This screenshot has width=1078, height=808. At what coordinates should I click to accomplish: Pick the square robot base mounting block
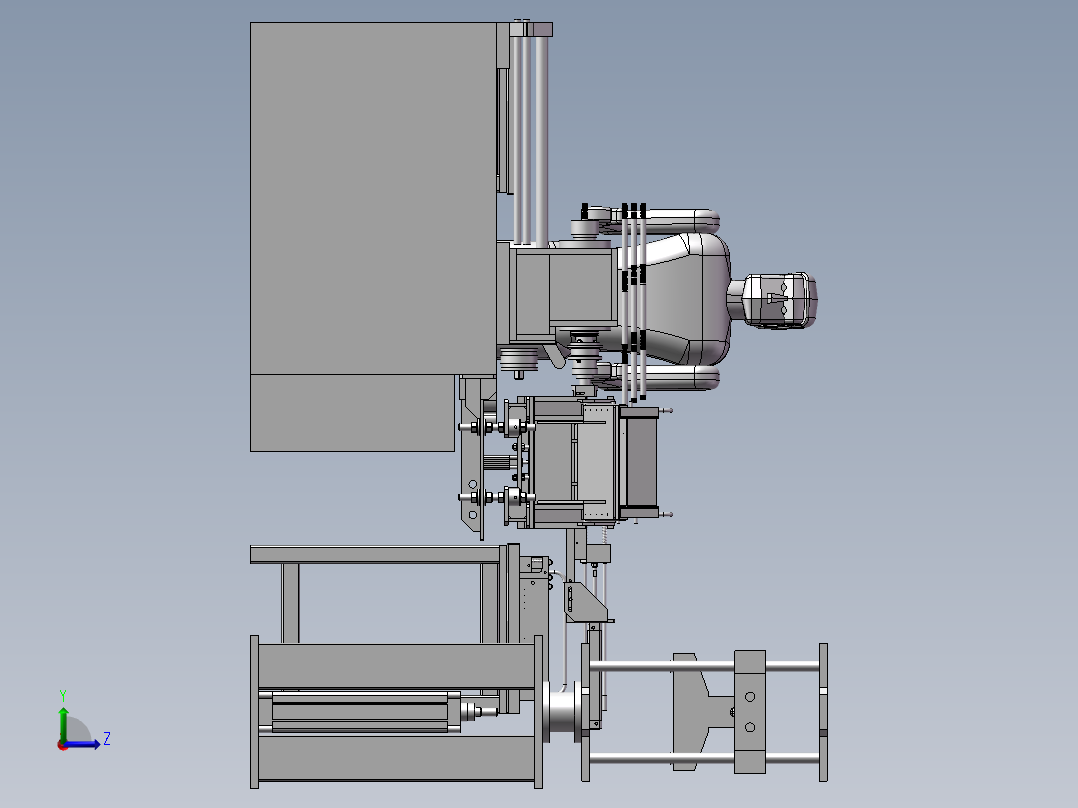coord(566,296)
